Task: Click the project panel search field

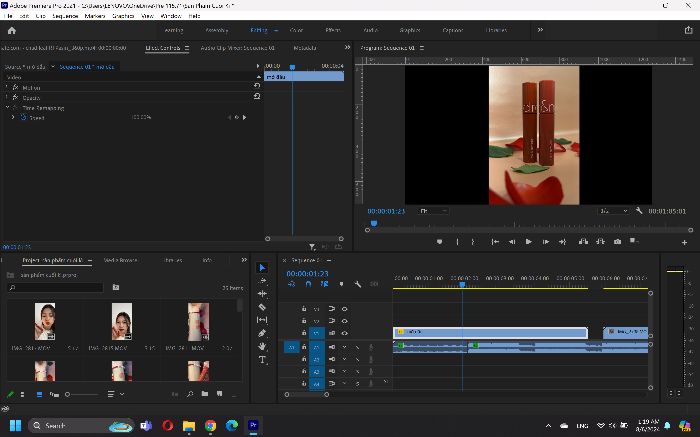Action: pos(56,287)
